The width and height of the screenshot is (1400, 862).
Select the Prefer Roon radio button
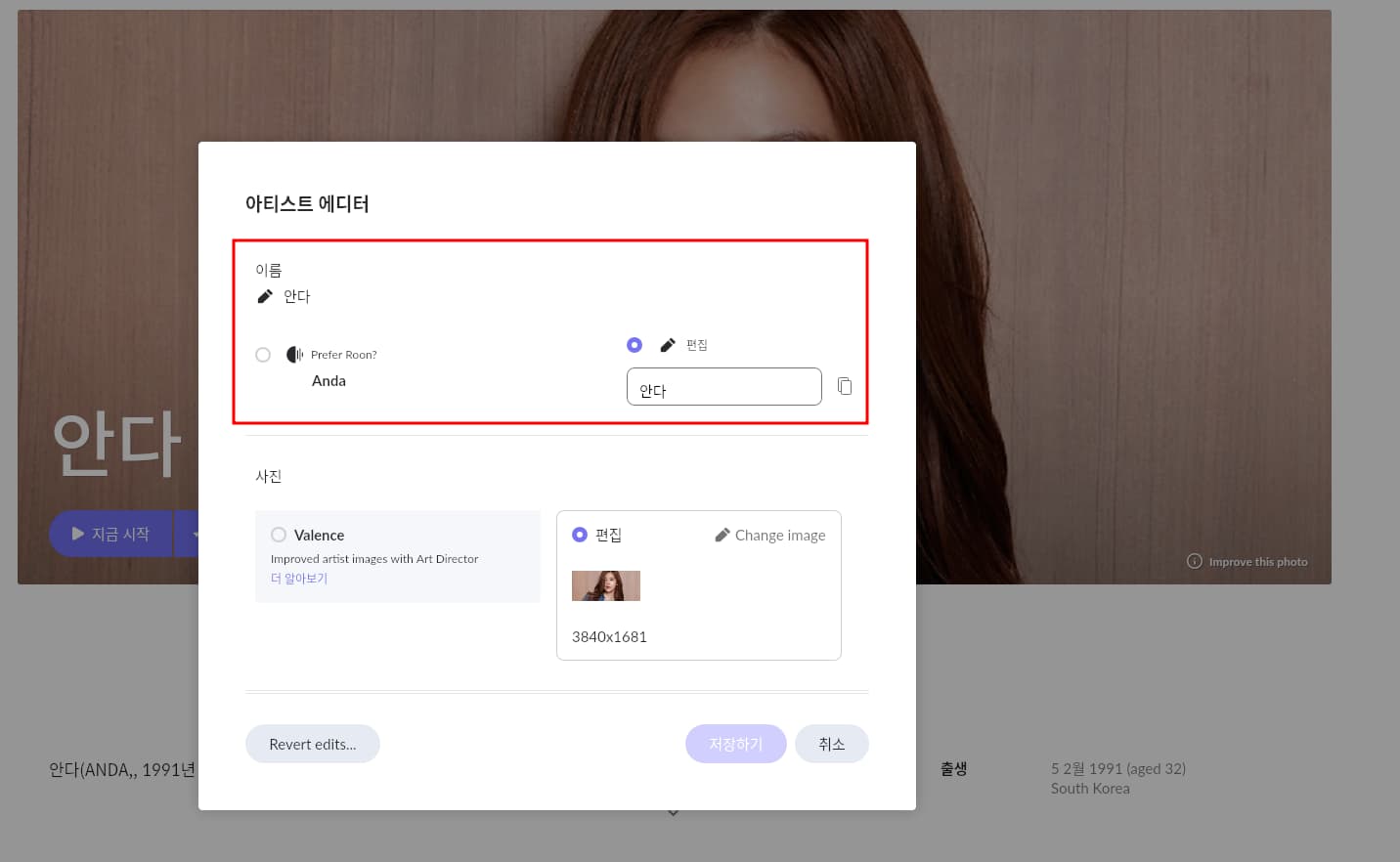pos(263,355)
